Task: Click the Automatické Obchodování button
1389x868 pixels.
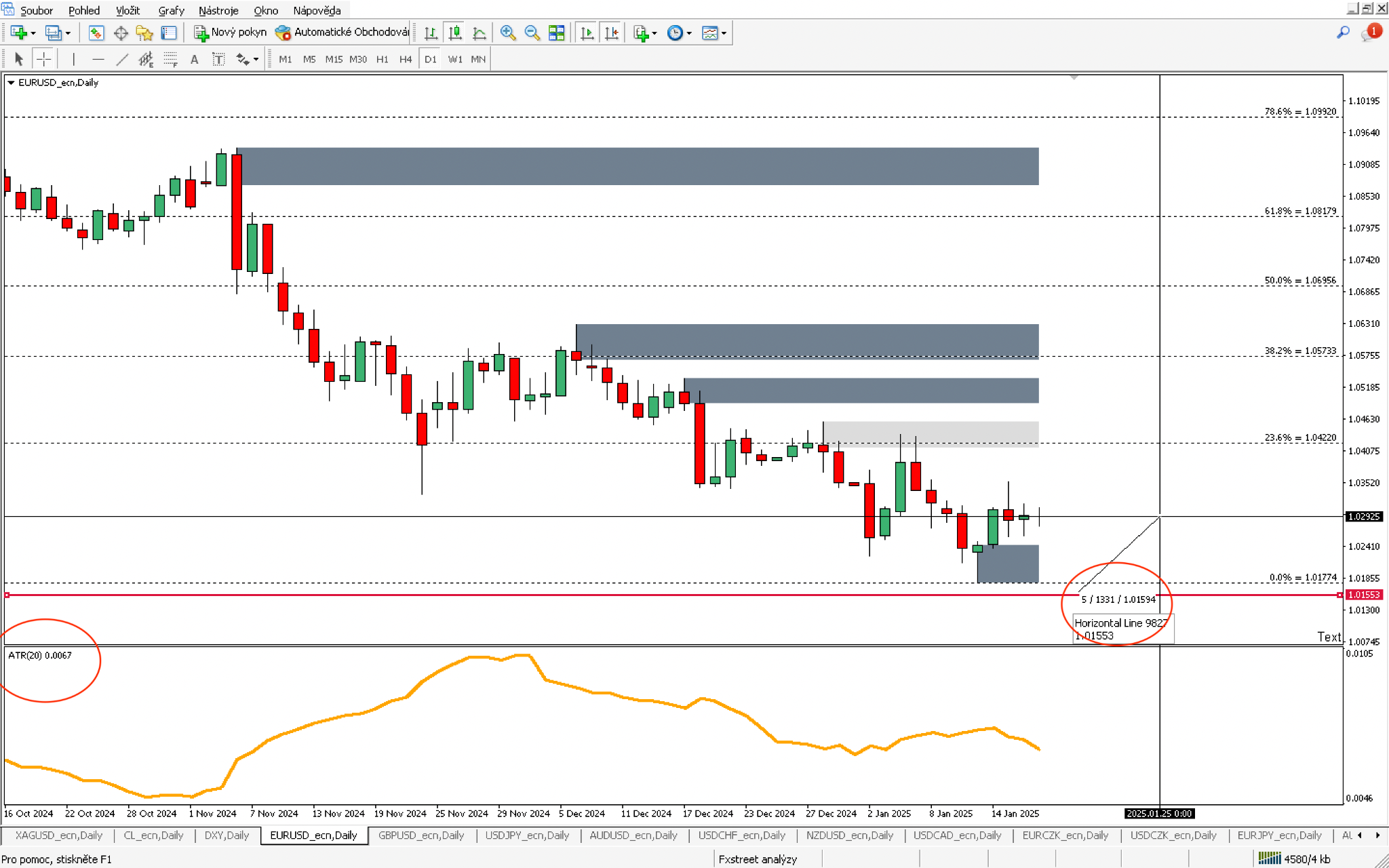Action: pos(342,33)
